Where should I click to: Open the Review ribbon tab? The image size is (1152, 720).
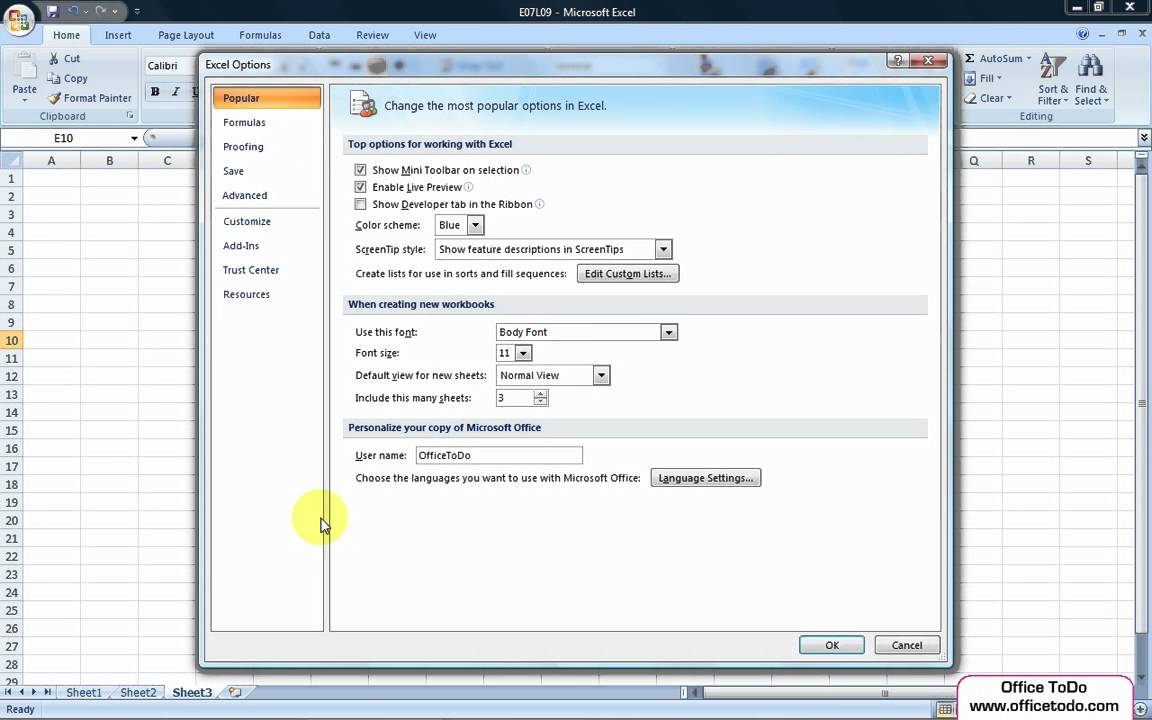pos(372,35)
